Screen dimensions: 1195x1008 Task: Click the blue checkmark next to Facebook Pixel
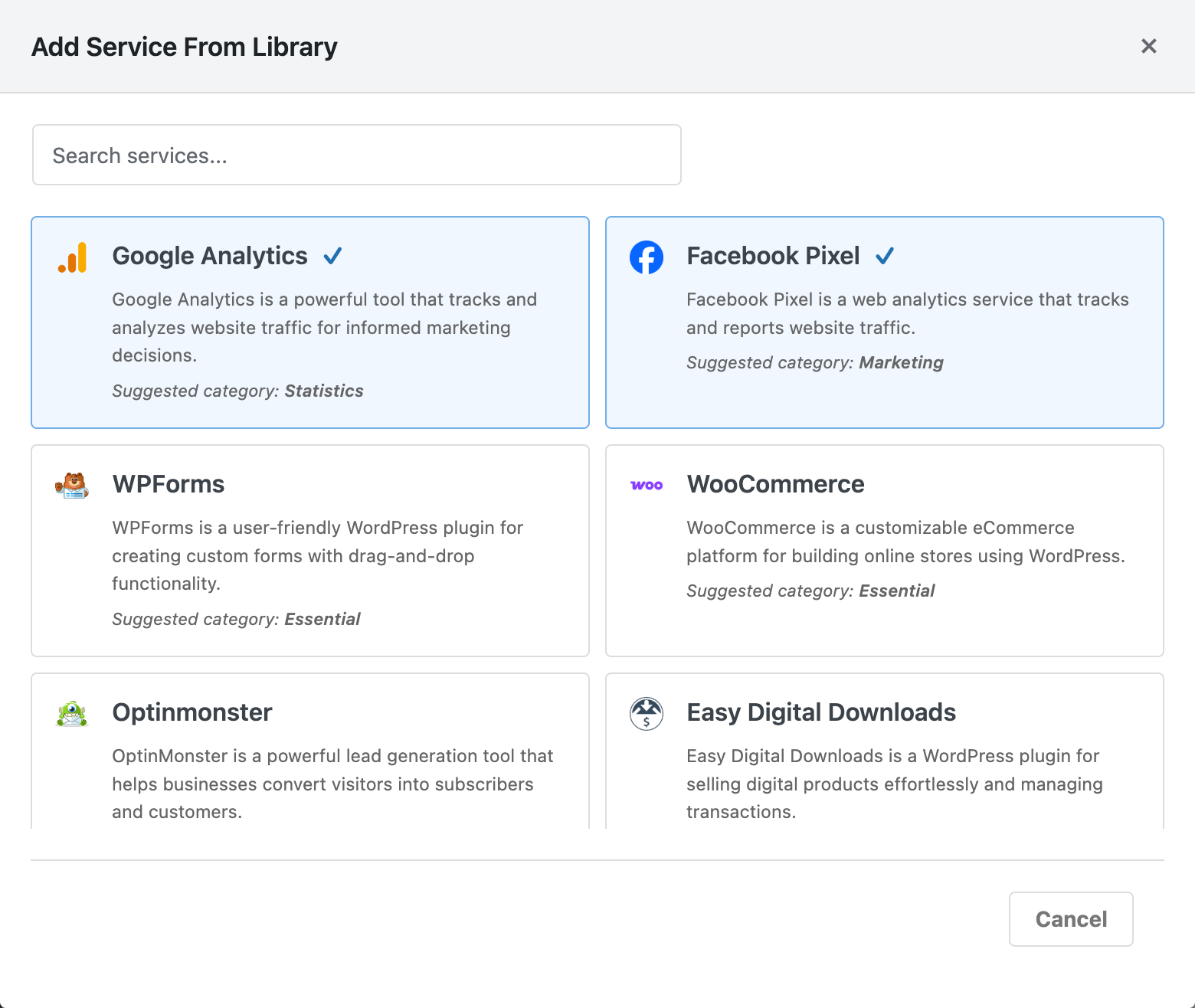click(x=886, y=255)
